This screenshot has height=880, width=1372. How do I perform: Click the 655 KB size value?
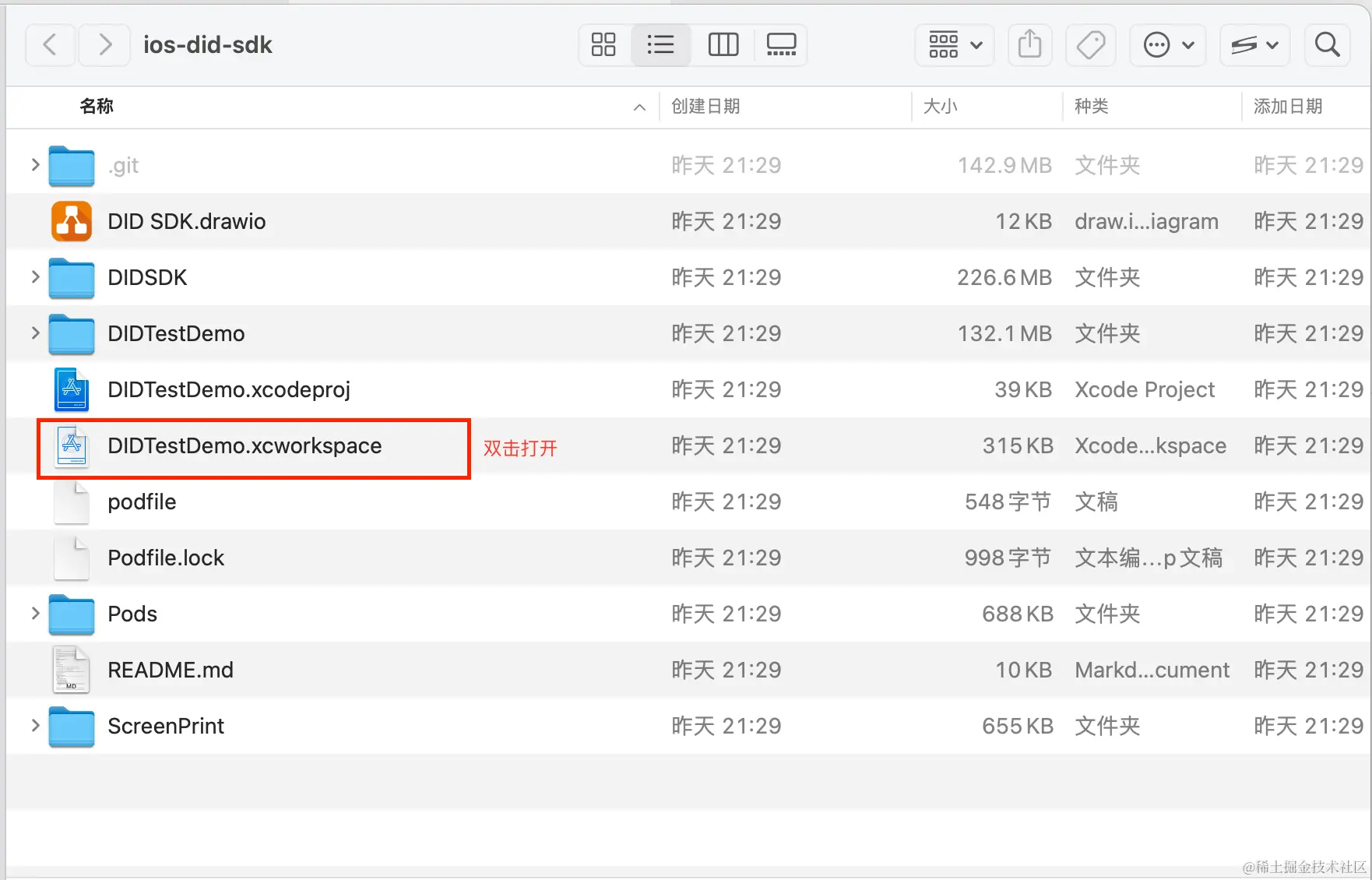tap(1018, 726)
